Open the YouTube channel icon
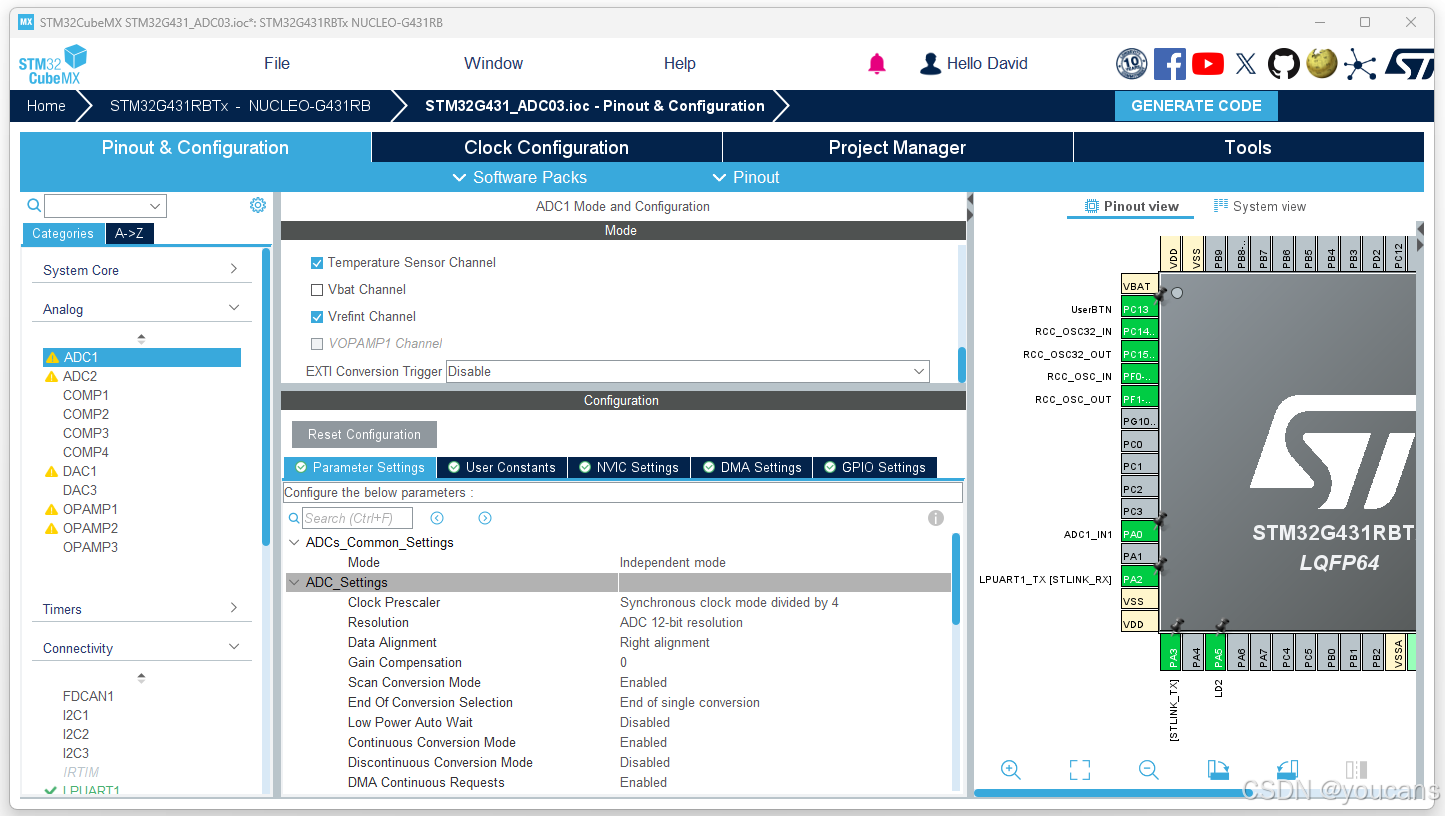 point(1208,64)
